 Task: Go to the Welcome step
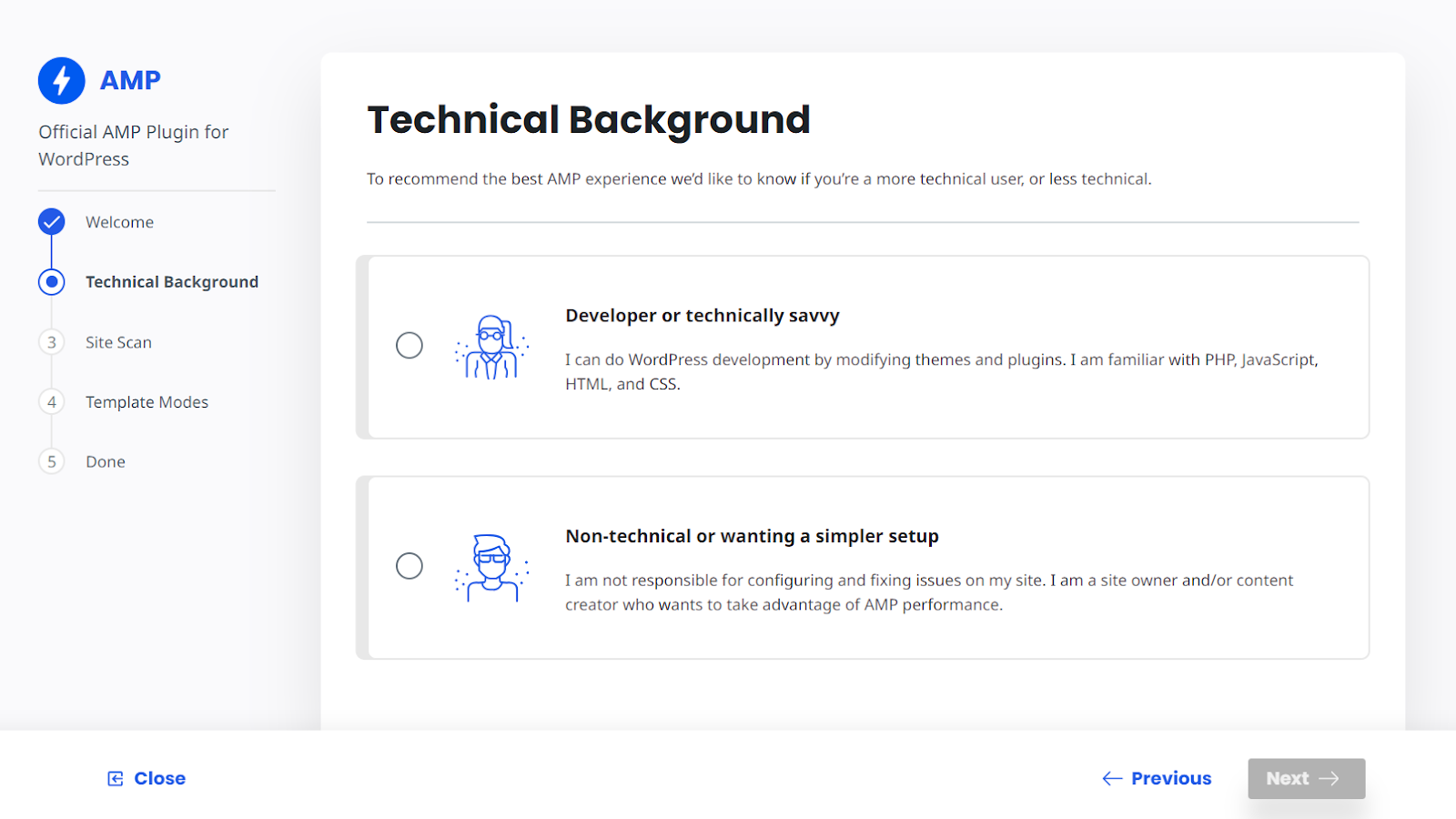point(119,222)
